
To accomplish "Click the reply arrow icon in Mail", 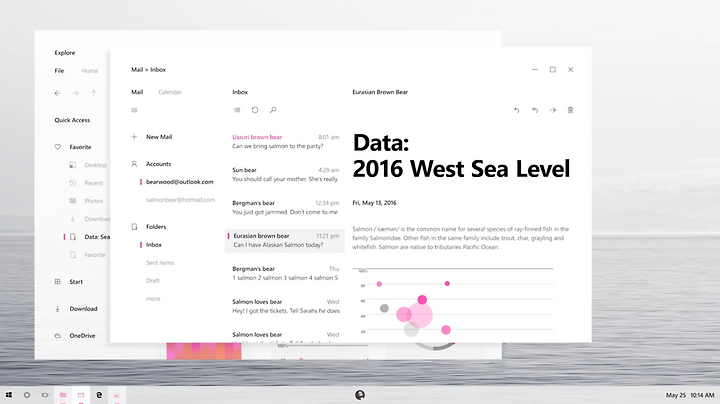I will (x=517, y=110).
